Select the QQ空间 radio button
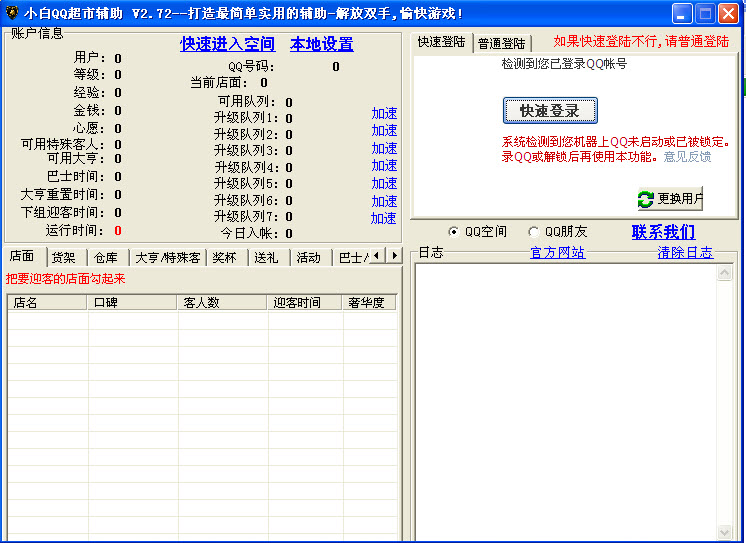746x543 pixels. tap(454, 232)
